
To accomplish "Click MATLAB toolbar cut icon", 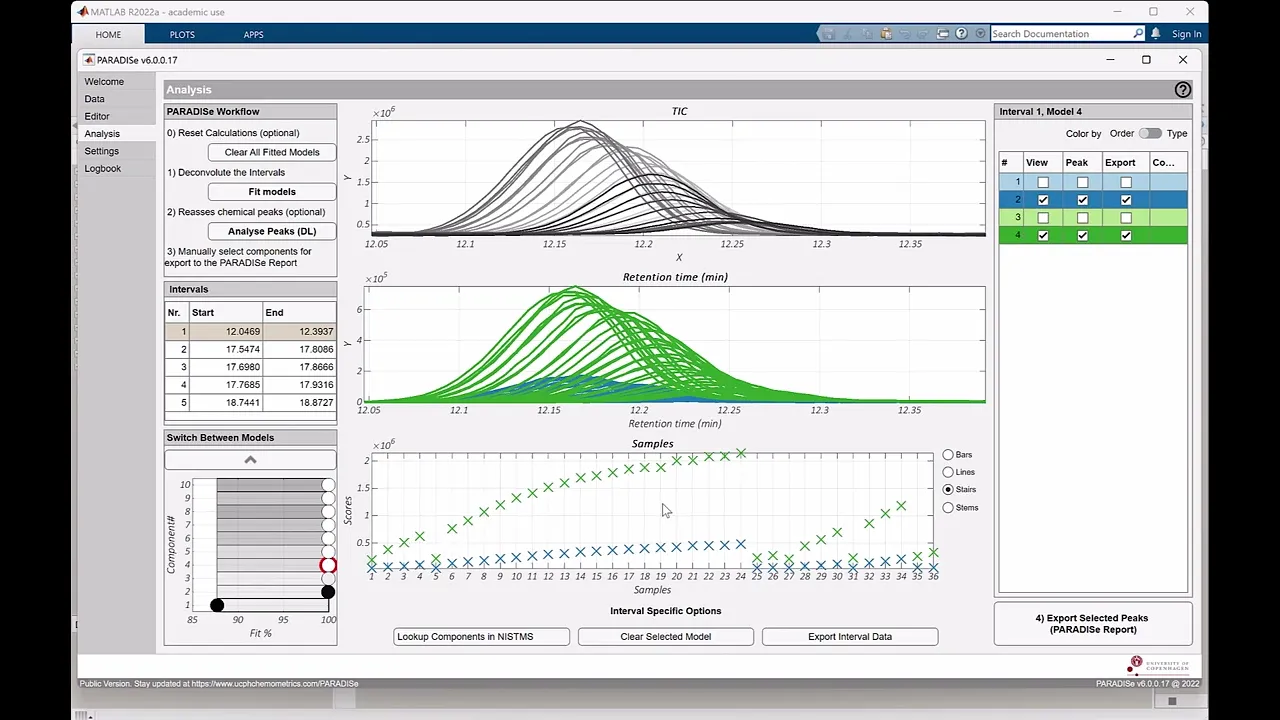I will tap(847, 34).
